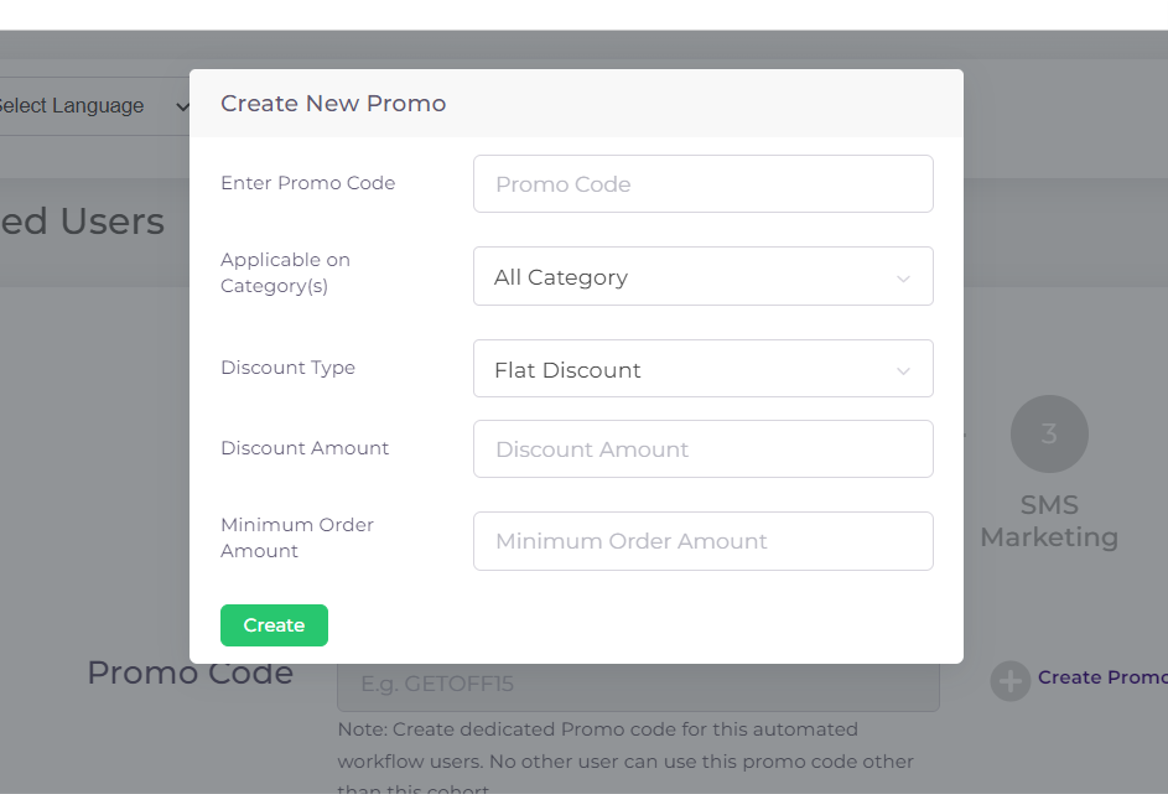Select the step 3 circle icon
This screenshot has width=1168, height=794.
click(x=1049, y=433)
